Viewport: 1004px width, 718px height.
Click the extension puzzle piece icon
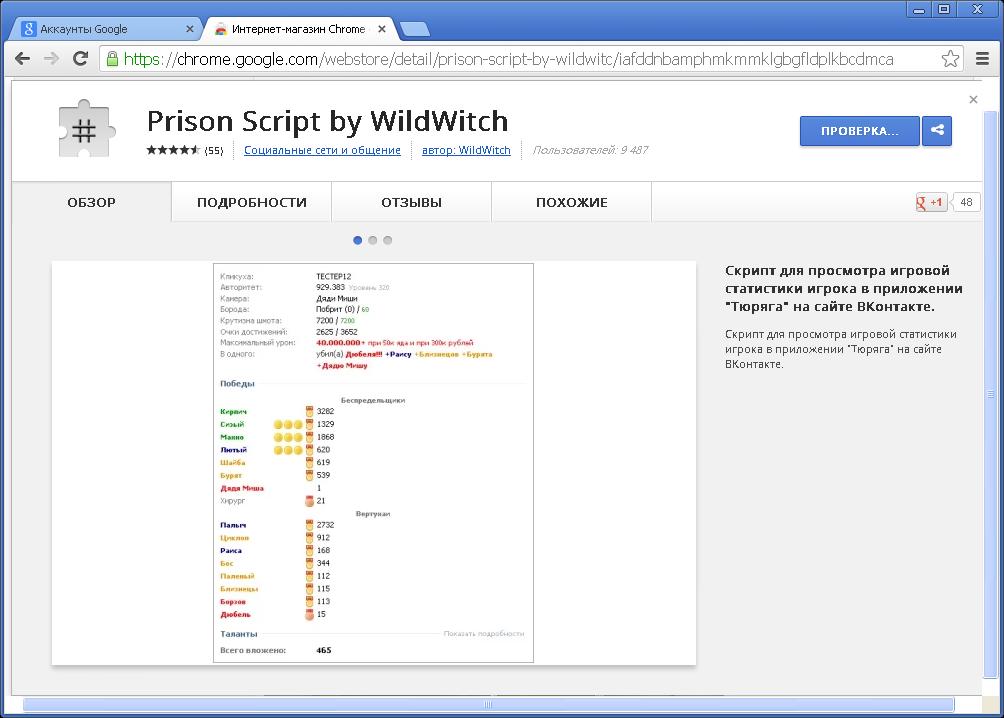[86, 129]
